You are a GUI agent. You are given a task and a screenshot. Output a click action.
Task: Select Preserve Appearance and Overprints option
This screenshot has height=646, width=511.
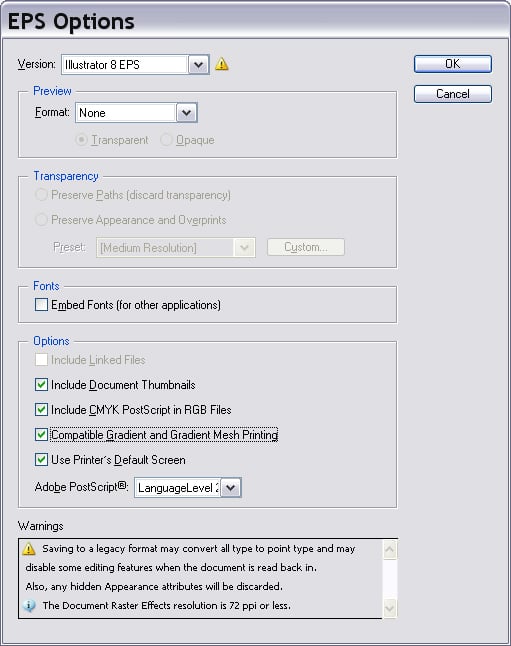[41, 220]
